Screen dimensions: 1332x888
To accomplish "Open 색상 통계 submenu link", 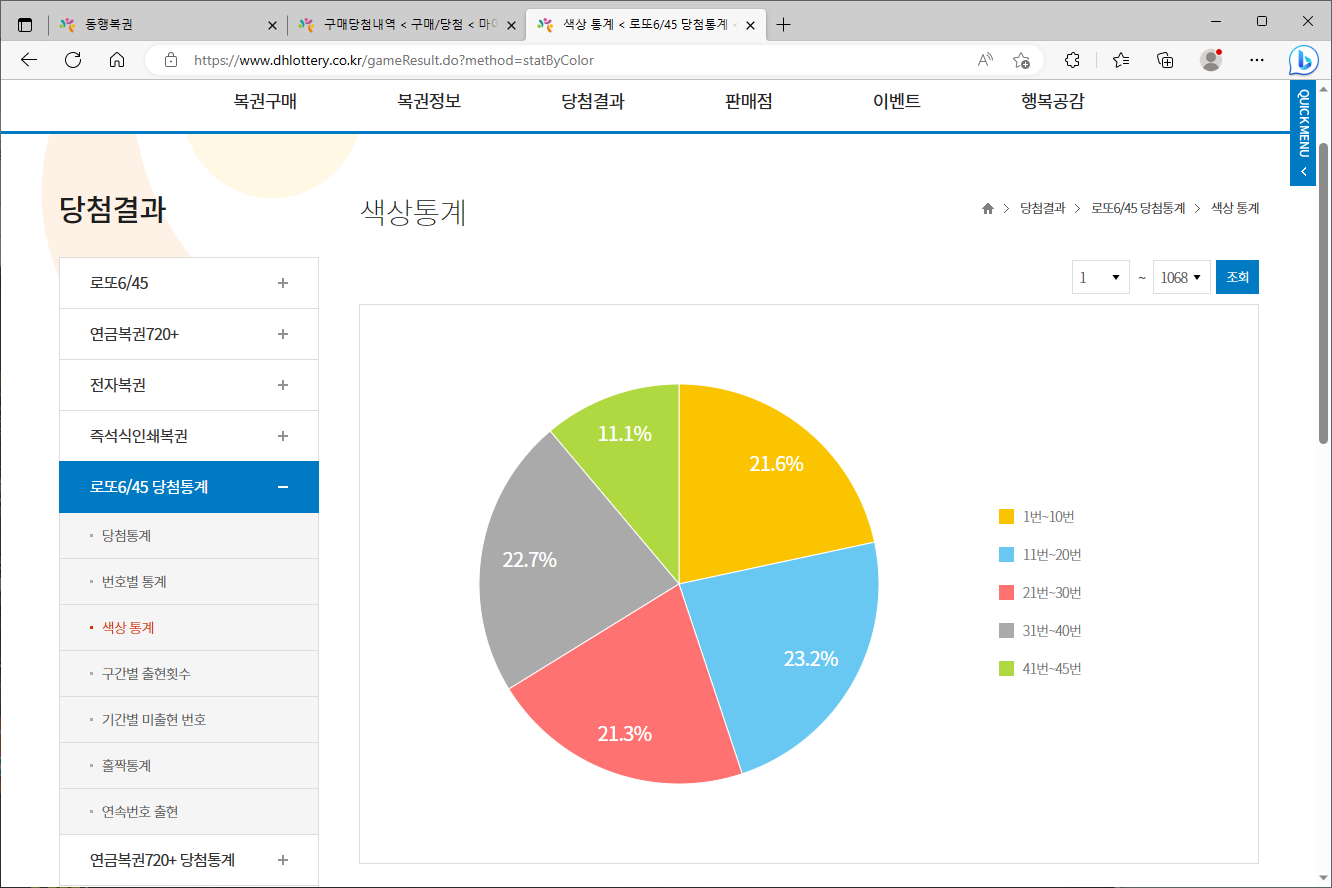I will (x=128, y=628).
